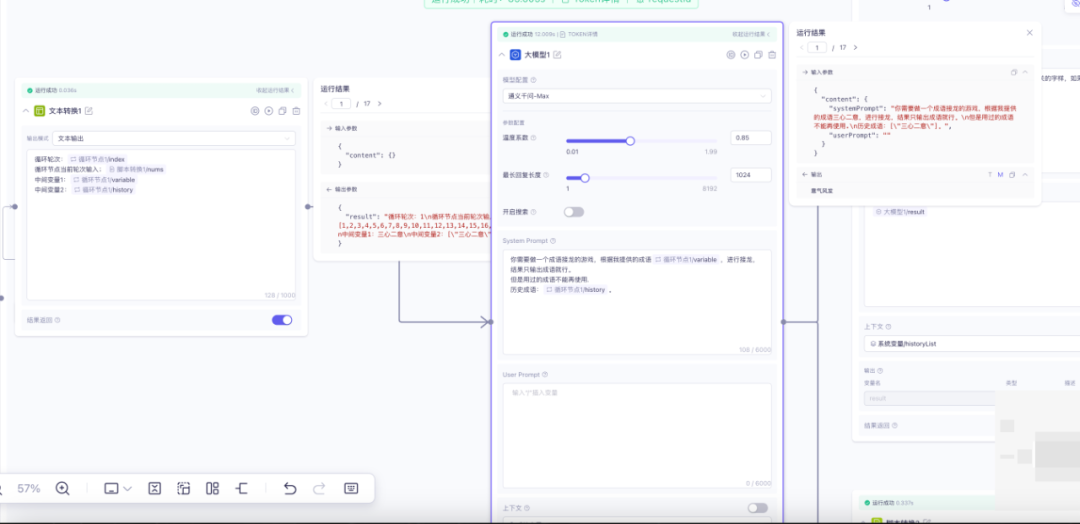Viewport: 1080px width, 524px height.
Task: Go to next result page in 大模型1 results
Action: coord(855,47)
